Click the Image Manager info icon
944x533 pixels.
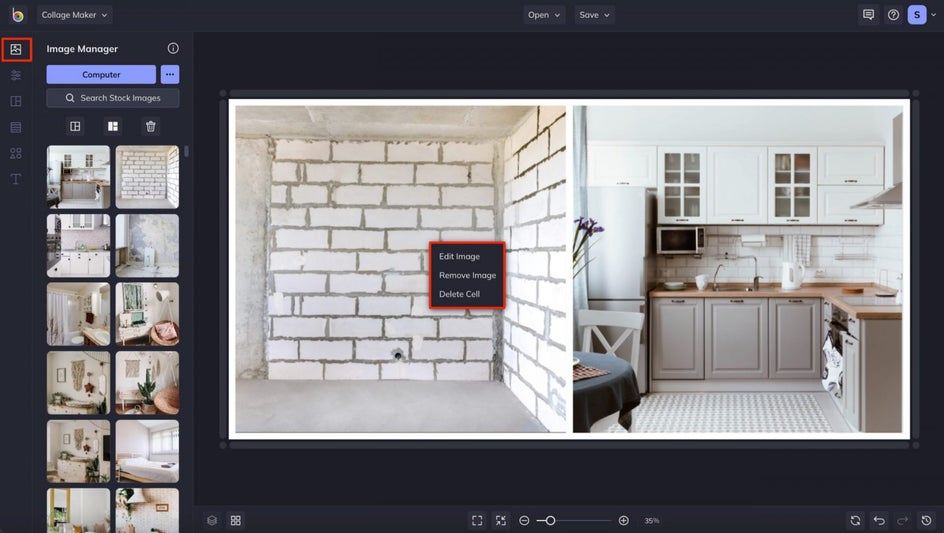(173, 48)
